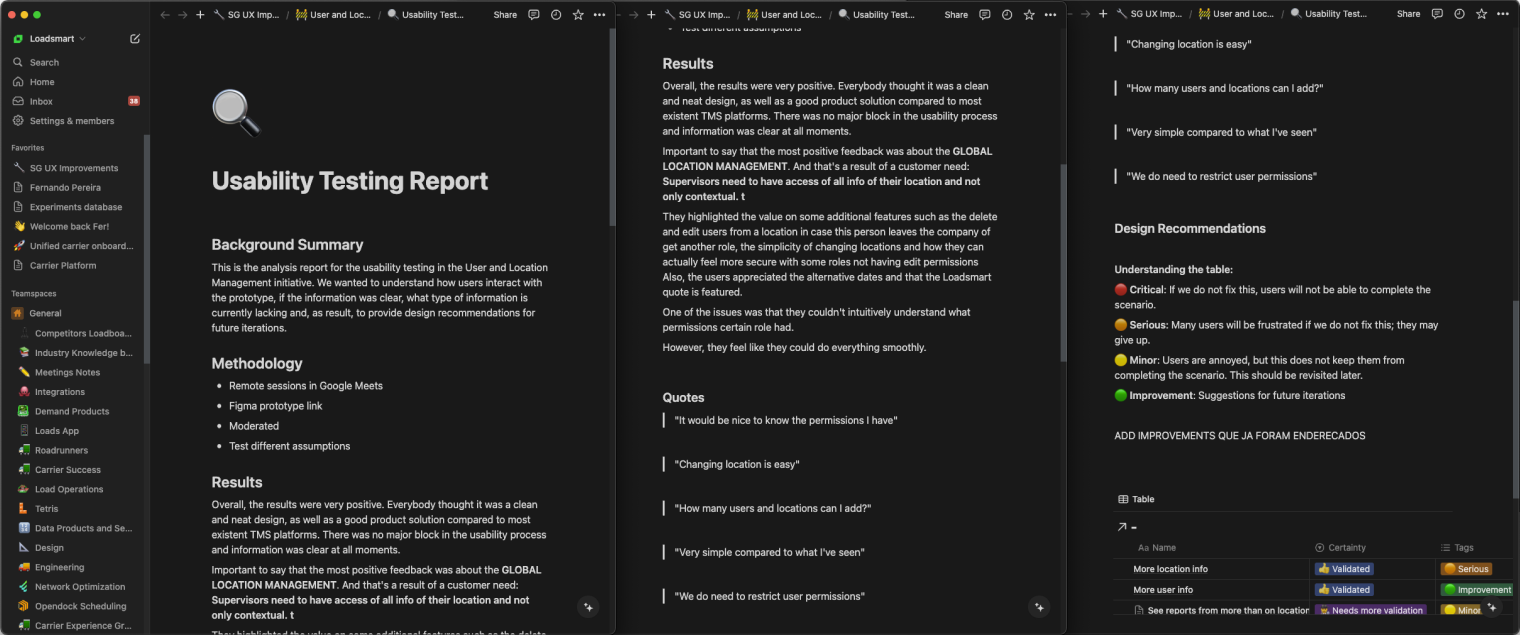
Task: Favorite the page with the middle window's star
Action: point(1029,15)
